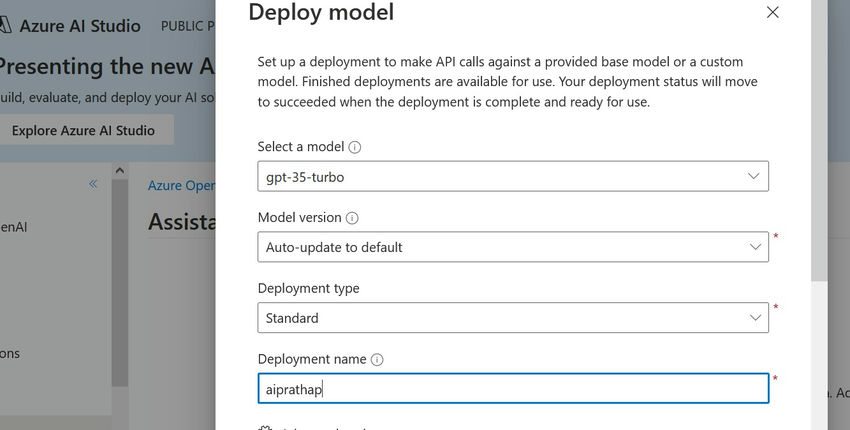Click info icon beside Deployment name

coord(377,360)
